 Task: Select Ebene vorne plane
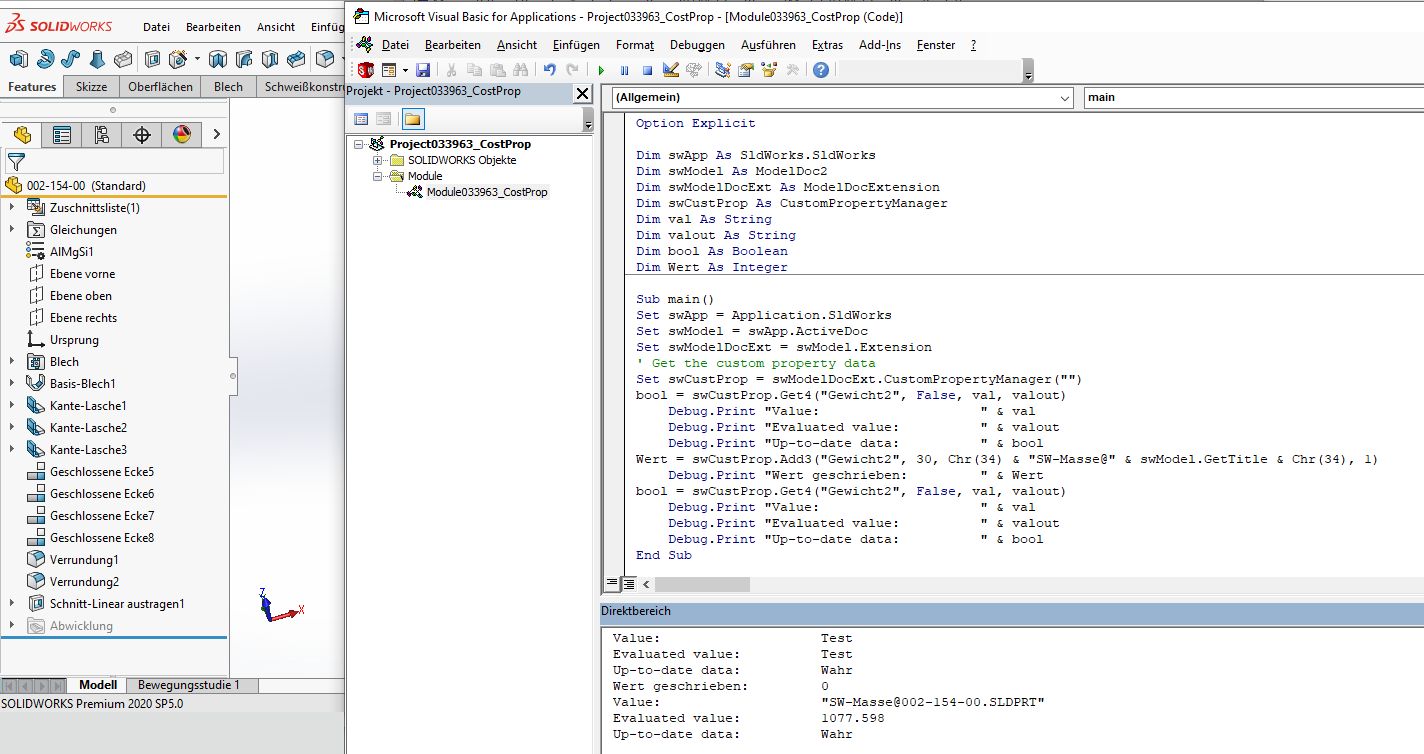click(82, 273)
